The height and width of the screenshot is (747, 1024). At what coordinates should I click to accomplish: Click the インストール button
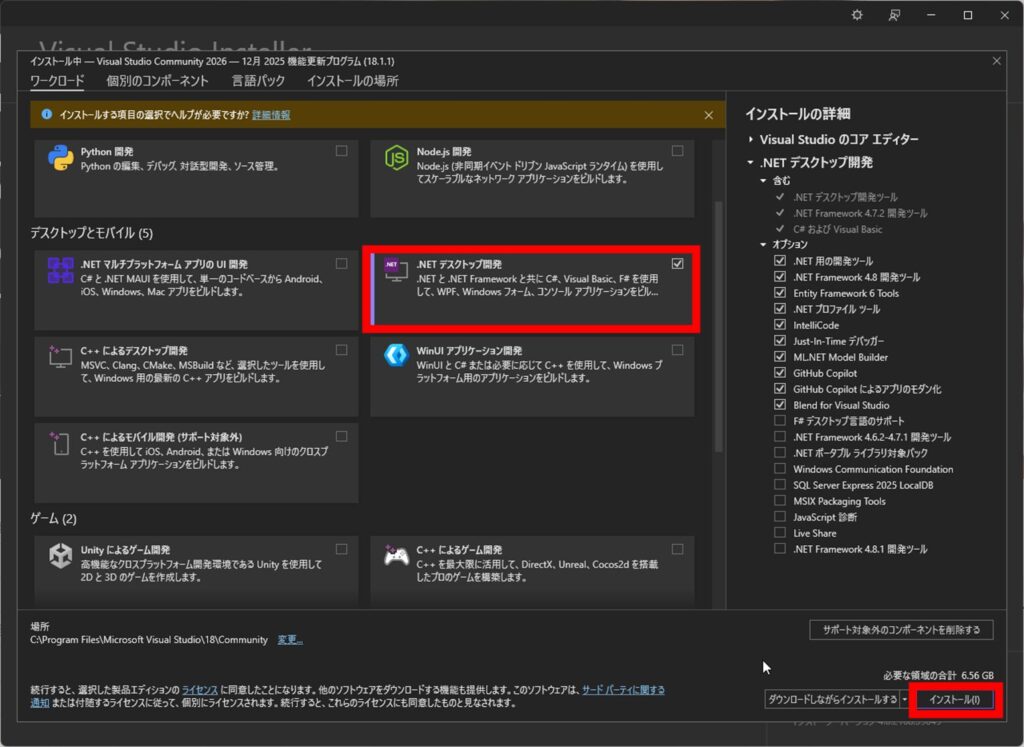pyautogui.click(x=957, y=699)
